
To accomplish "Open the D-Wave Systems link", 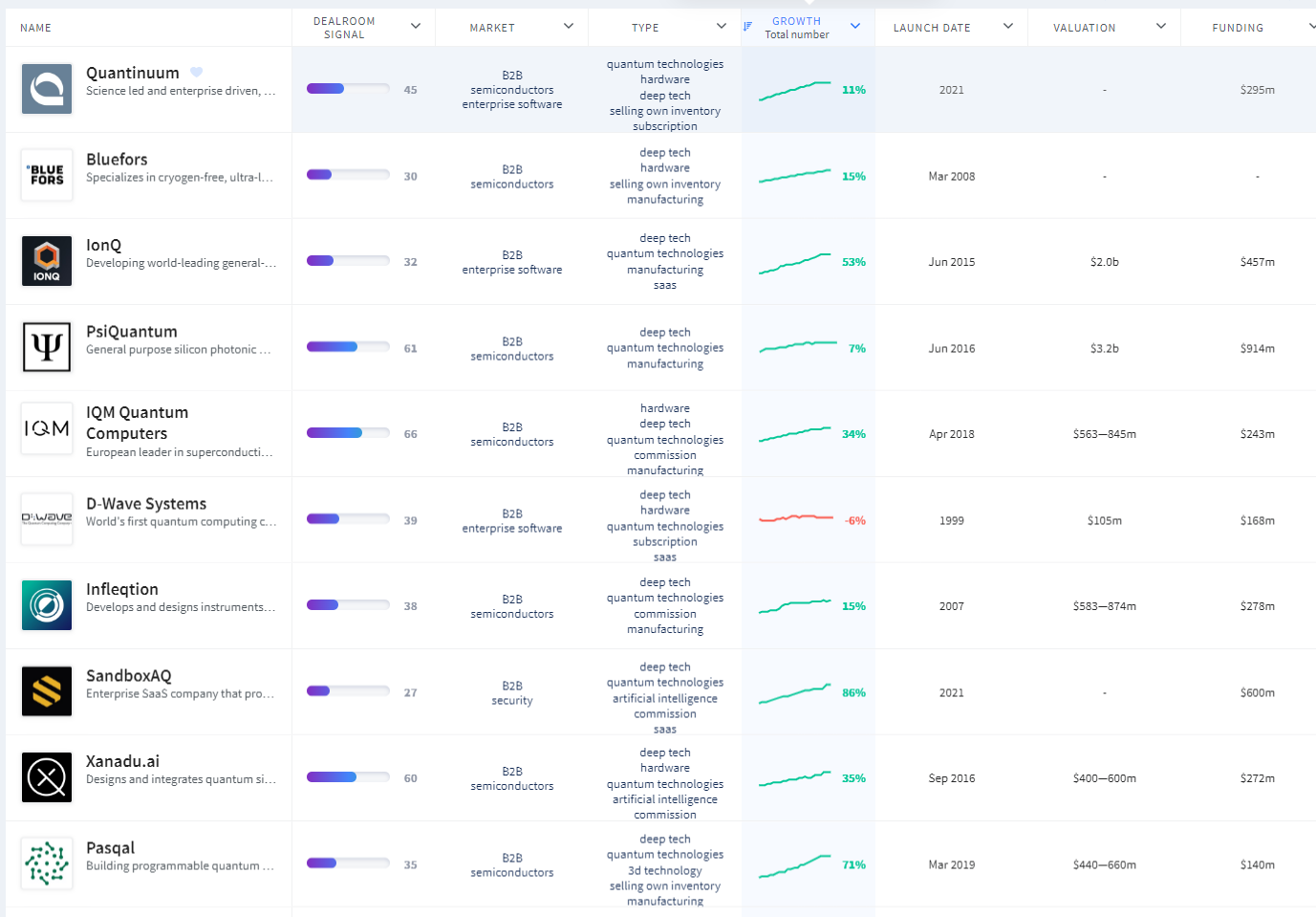I will pyautogui.click(x=146, y=503).
